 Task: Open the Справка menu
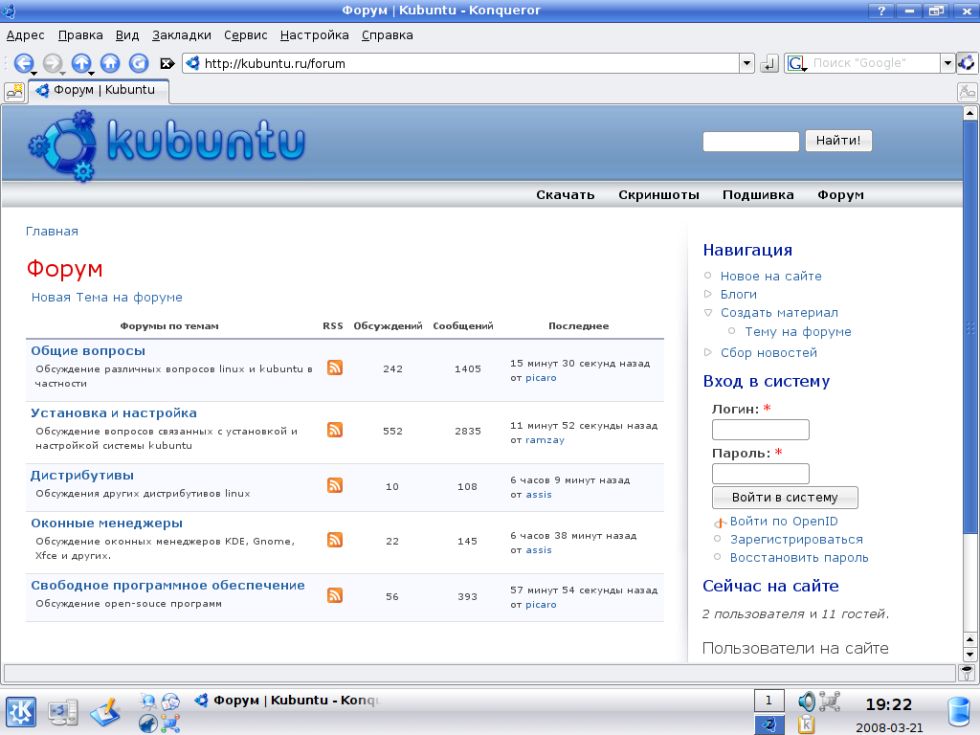click(388, 35)
